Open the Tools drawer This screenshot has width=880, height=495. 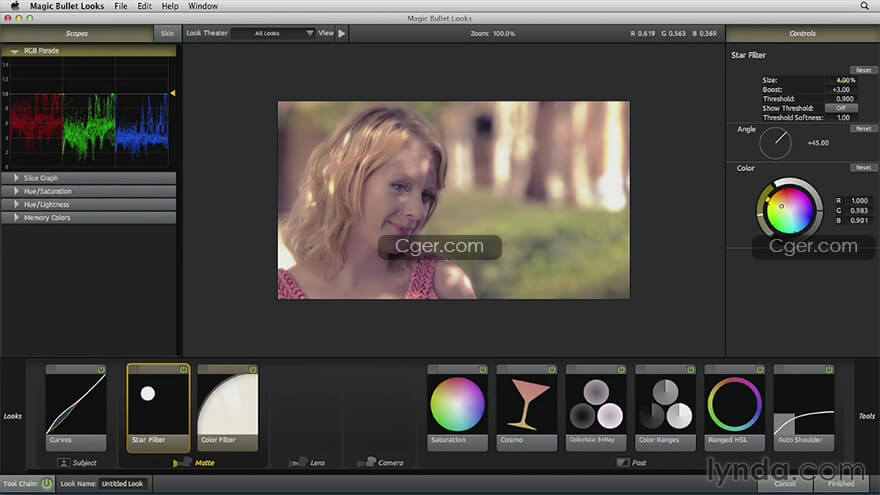867,416
